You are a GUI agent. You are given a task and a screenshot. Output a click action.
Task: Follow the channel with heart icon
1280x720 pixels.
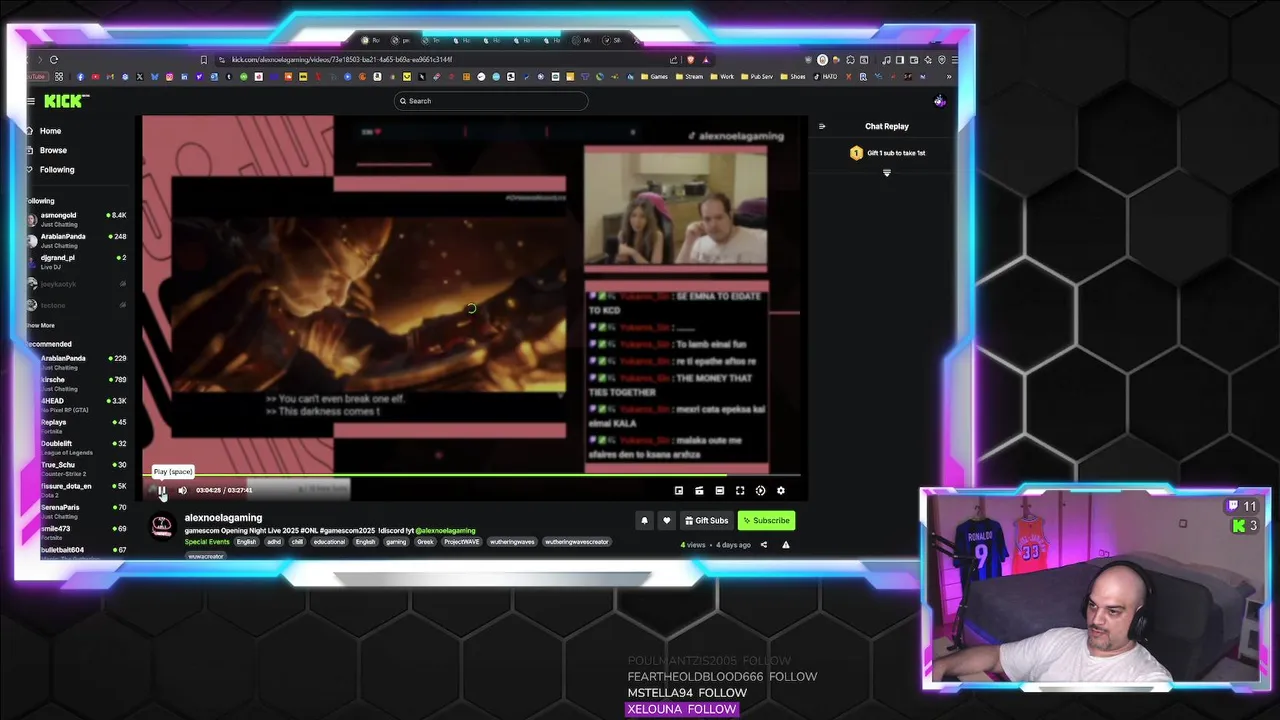point(667,520)
